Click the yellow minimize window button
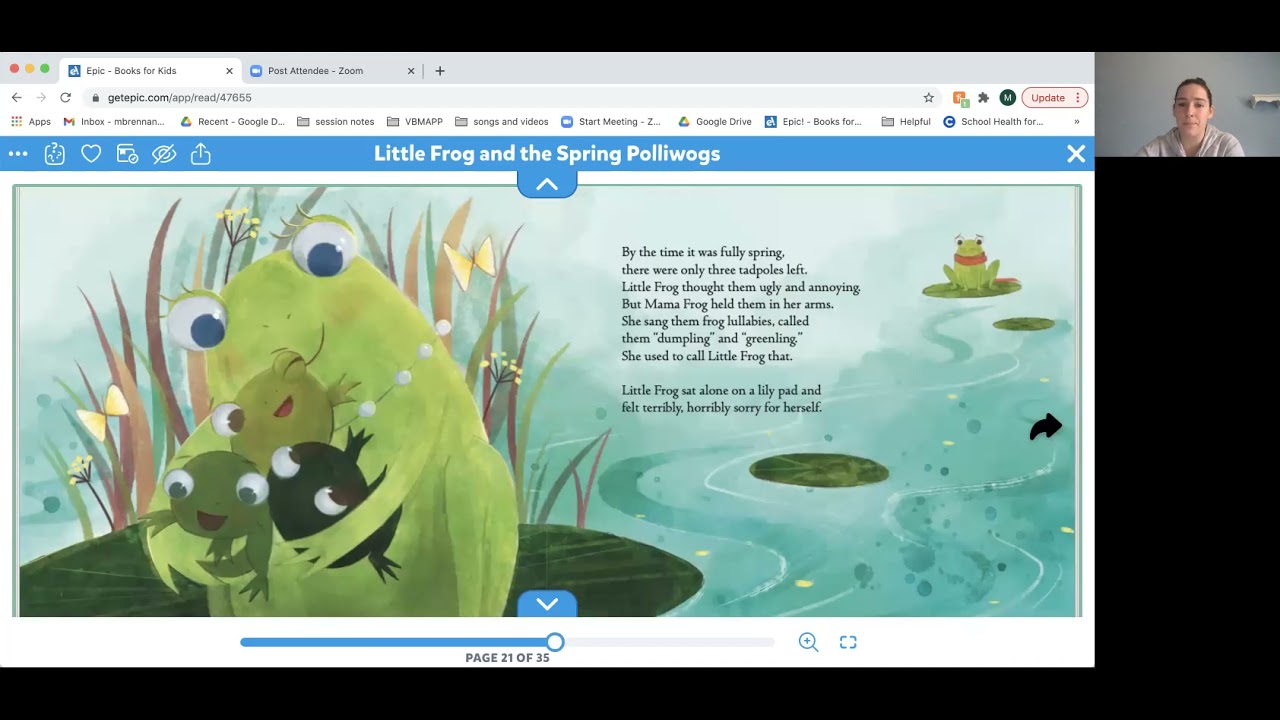The image size is (1280, 720). pos(29,69)
